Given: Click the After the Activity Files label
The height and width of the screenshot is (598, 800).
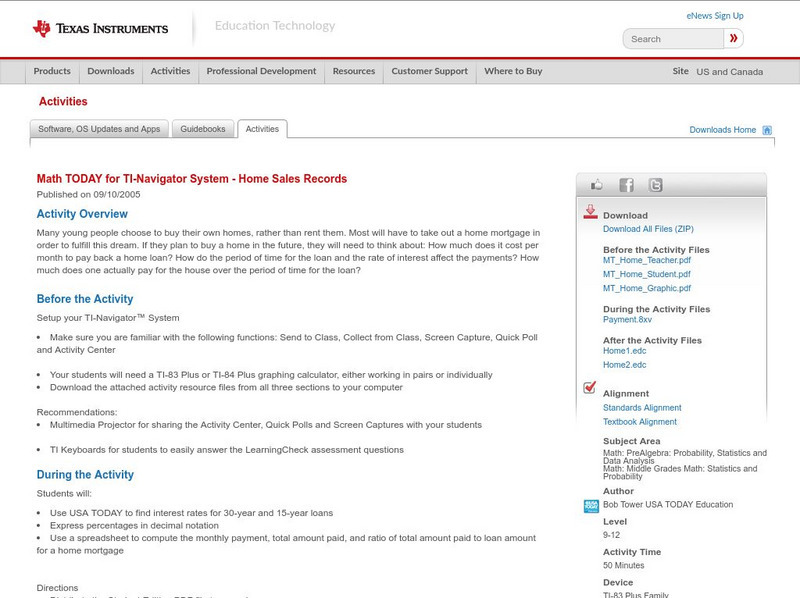Looking at the screenshot, I should (652, 340).
